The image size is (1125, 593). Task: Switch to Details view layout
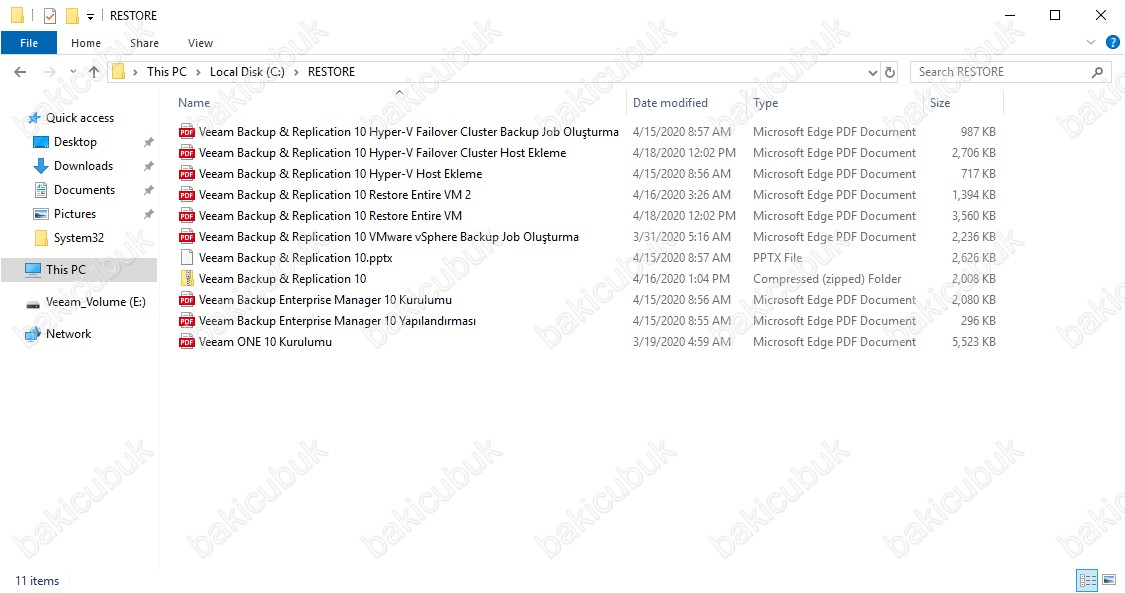tap(1088, 579)
